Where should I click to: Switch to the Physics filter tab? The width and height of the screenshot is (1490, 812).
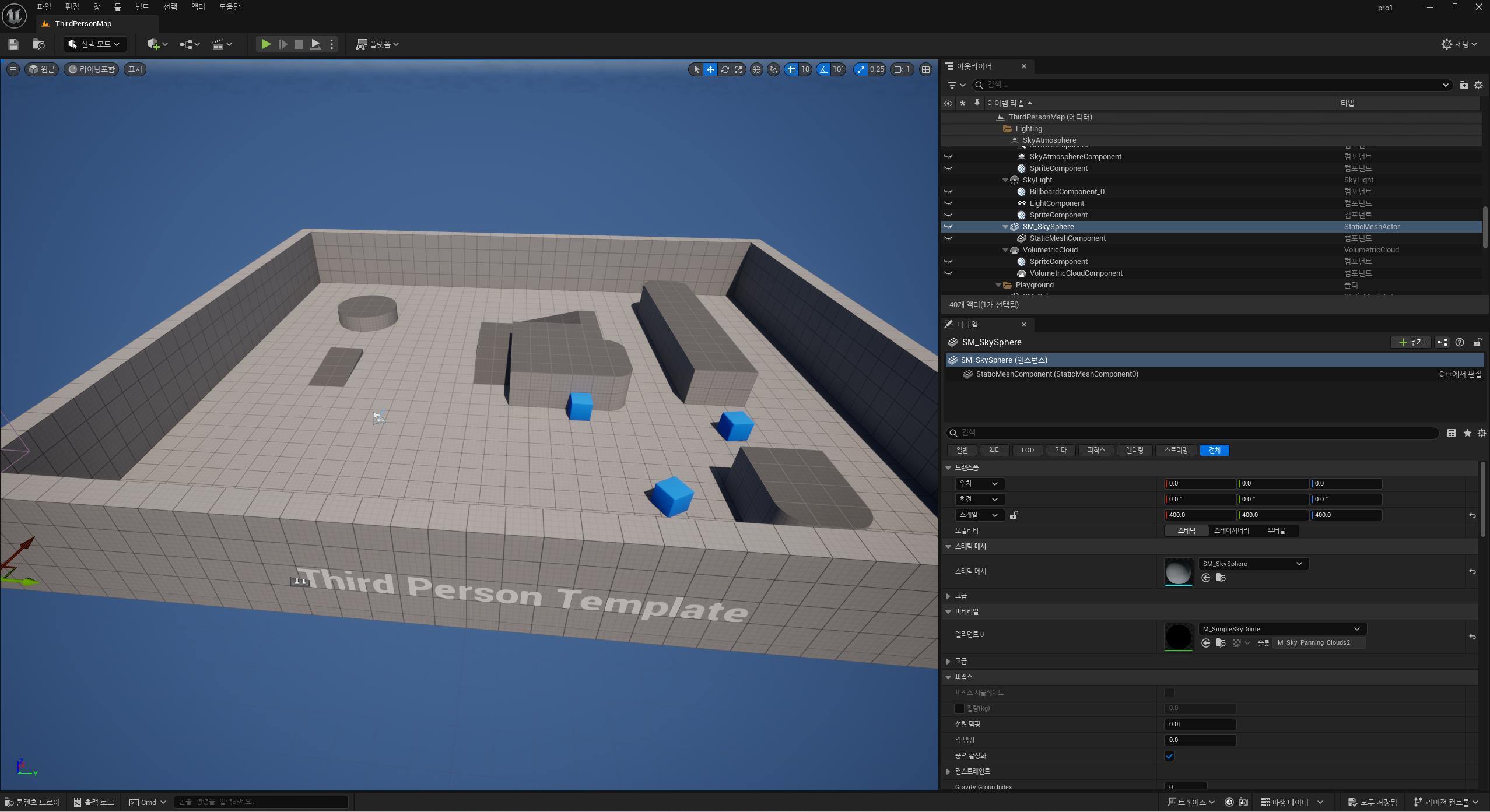tap(1096, 450)
